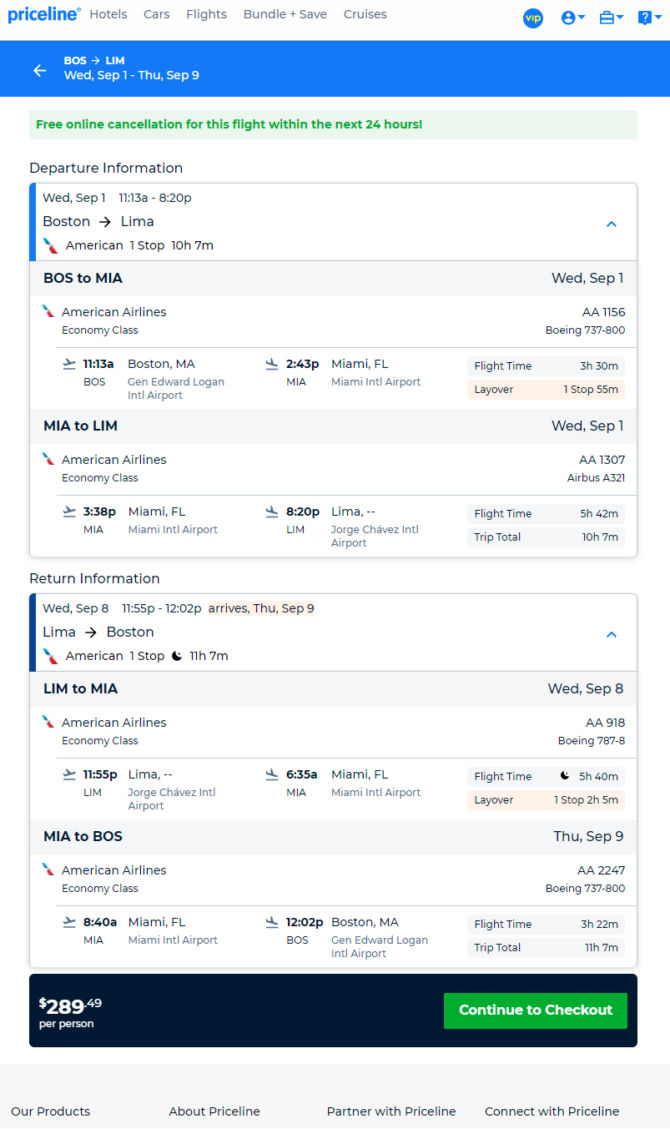Continue to Checkout
670x1129 pixels.
coord(535,1010)
